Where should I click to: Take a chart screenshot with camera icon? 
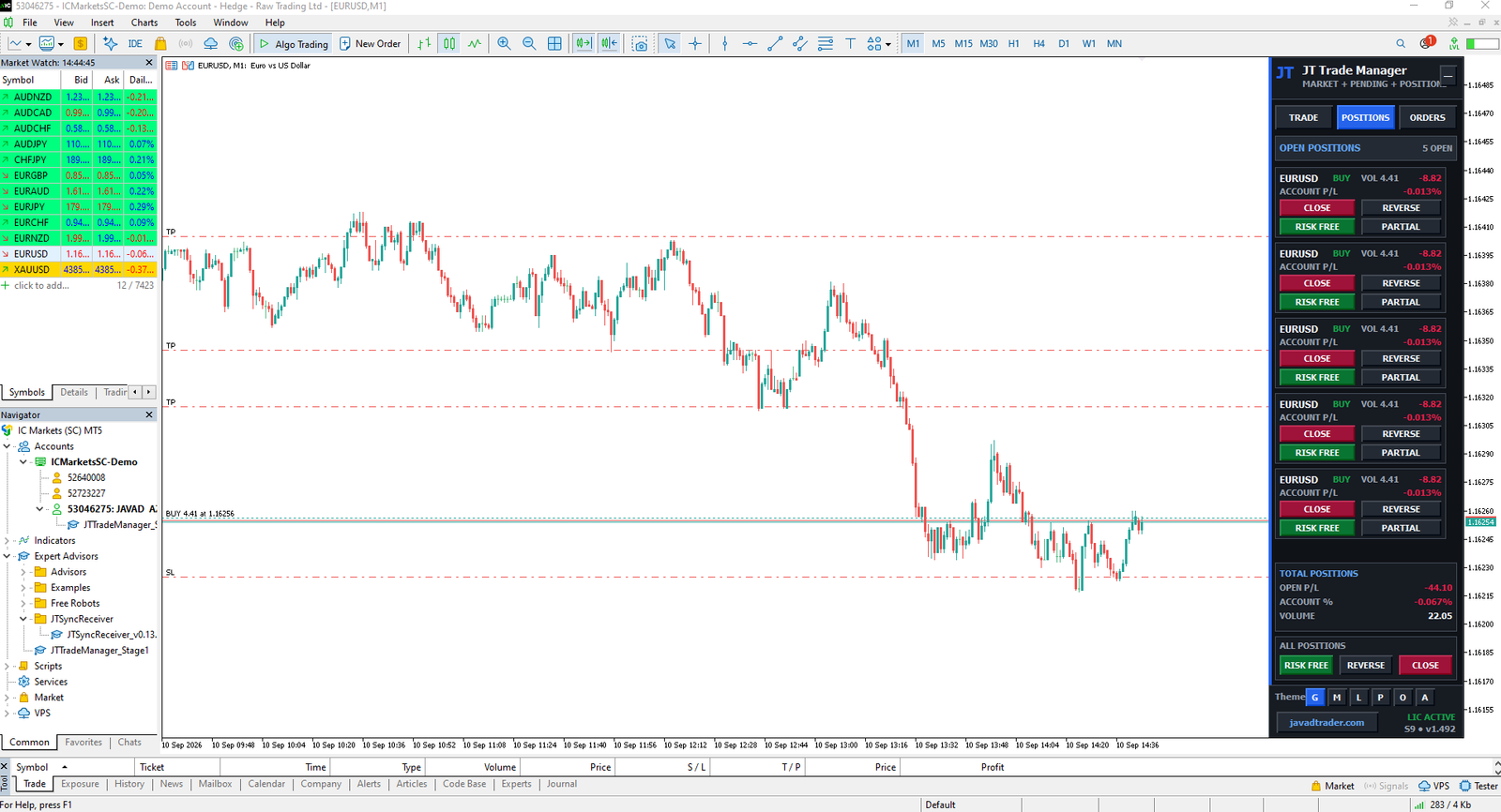point(640,43)
